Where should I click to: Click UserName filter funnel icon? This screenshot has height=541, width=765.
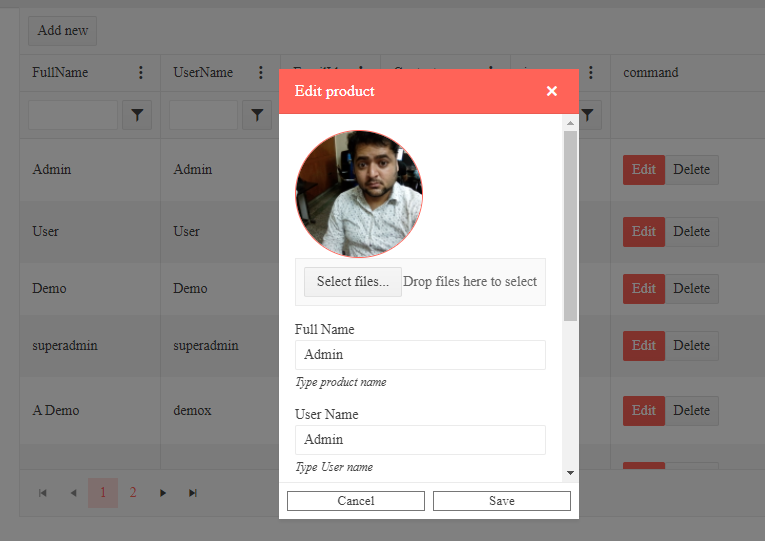click(x=257, y=115)
